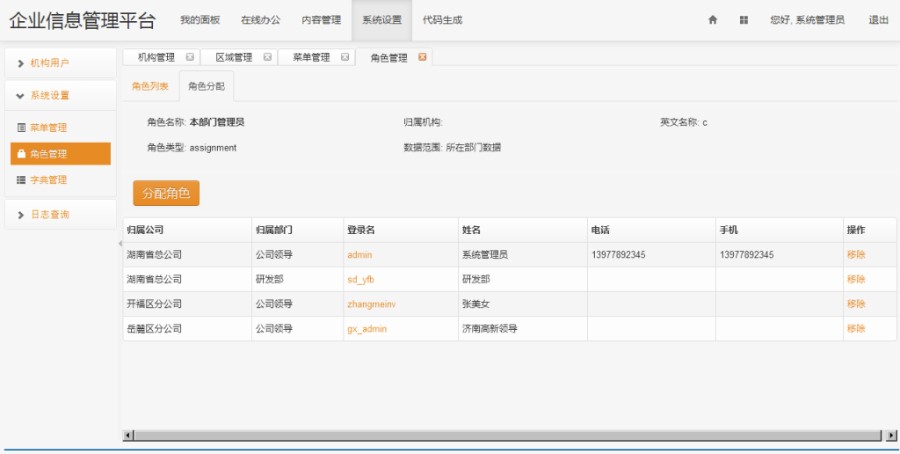This screenshot has height=454, width=900.
Task: Select the 系统管理员 name cell
Action: 522,255
